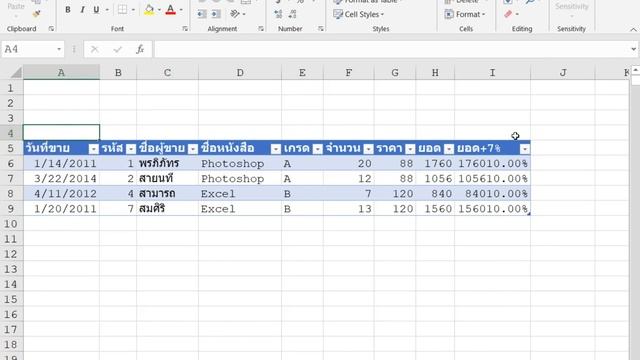
Task: Open Clipboard pane dialog launcher
Action: click(51, 29)
